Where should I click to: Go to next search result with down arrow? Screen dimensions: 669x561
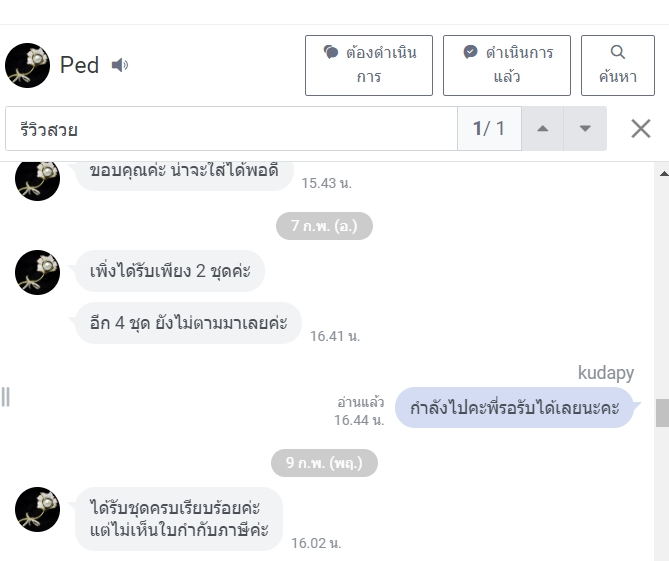pyautogui.click(x=585, y=128)
